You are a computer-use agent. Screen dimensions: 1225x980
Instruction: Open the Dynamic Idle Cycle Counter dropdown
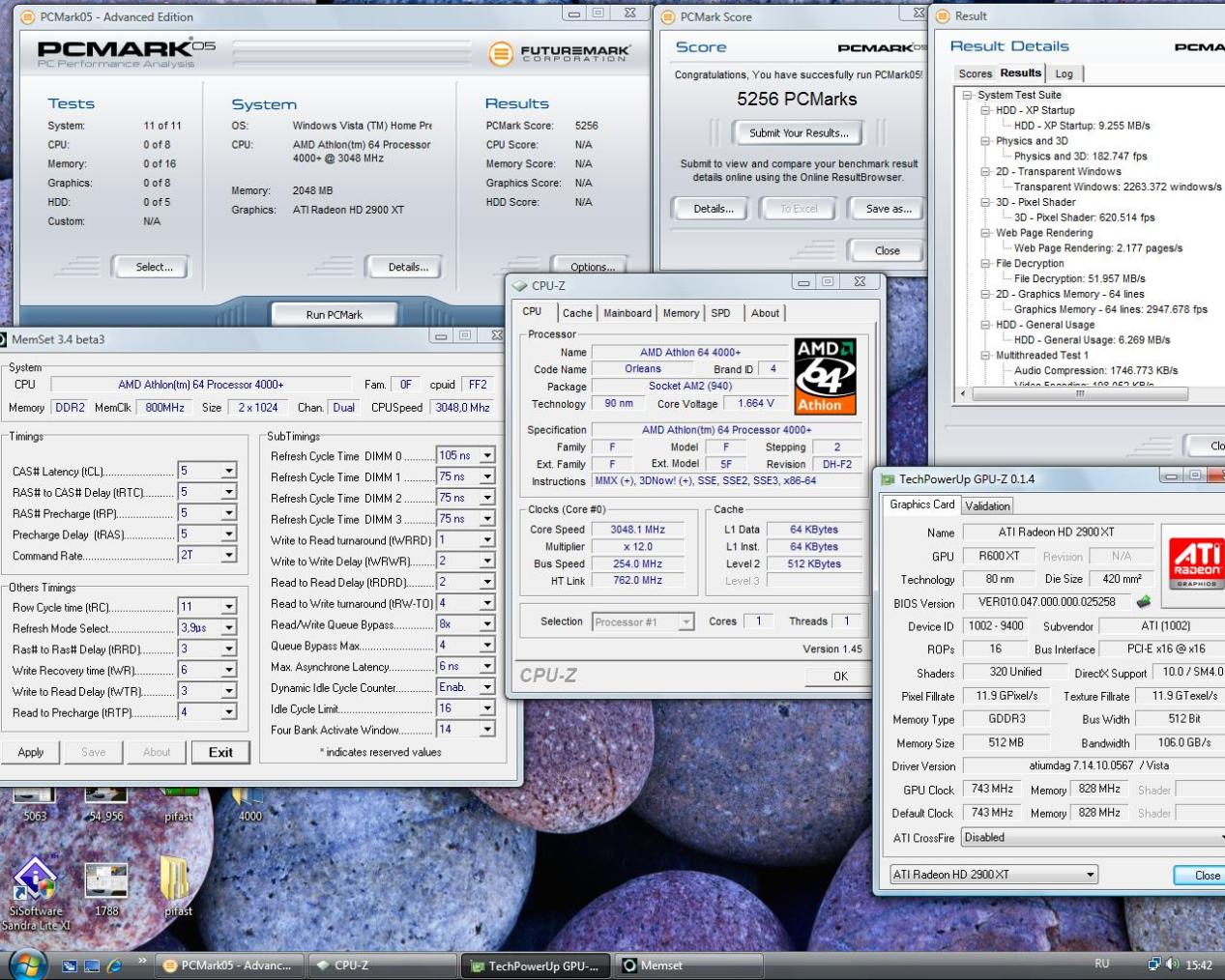487,687
